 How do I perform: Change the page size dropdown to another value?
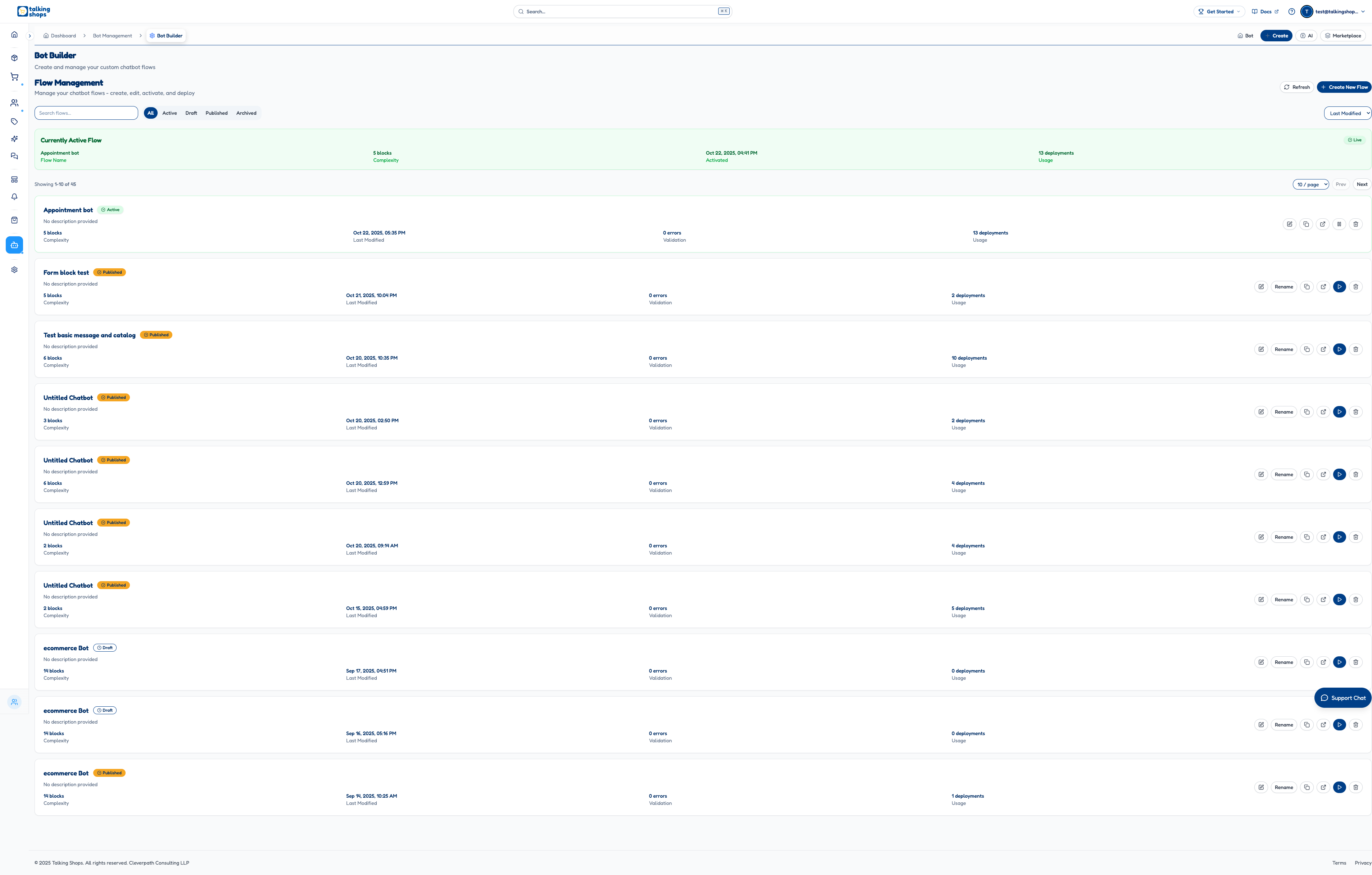pyautogui.click(x=1310, y=184)
